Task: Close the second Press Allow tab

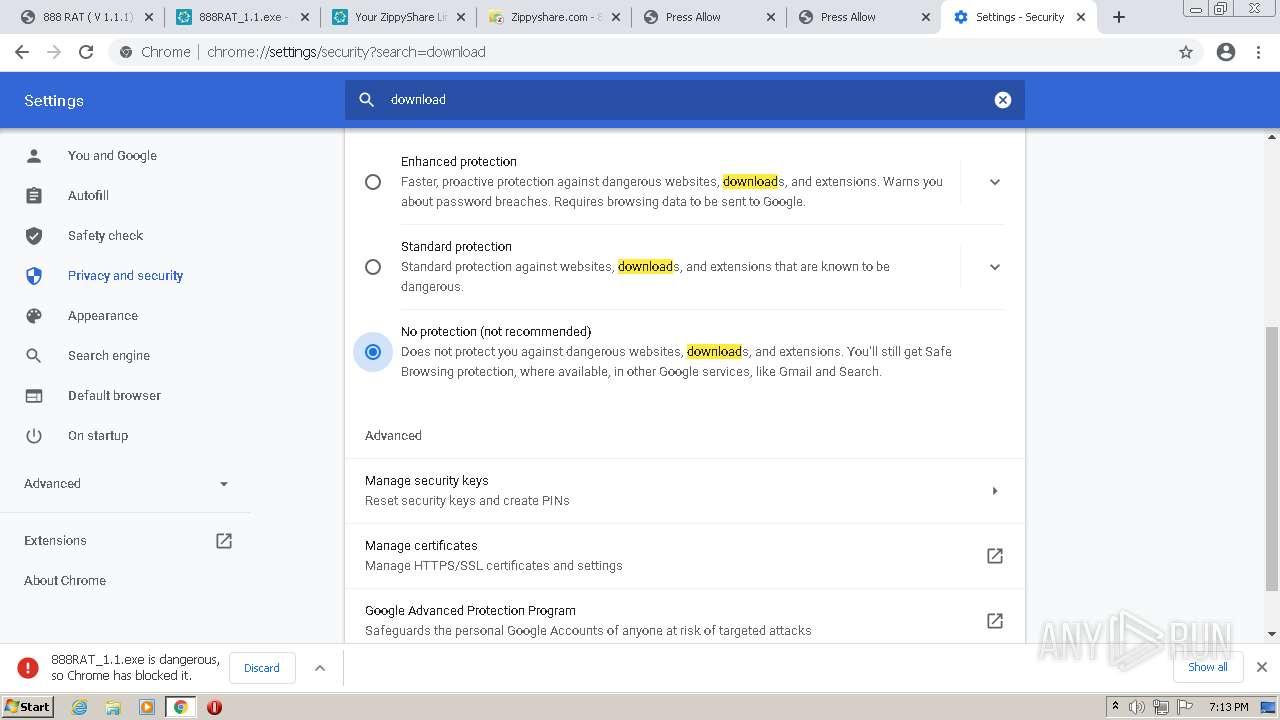Action: point(925,17)
